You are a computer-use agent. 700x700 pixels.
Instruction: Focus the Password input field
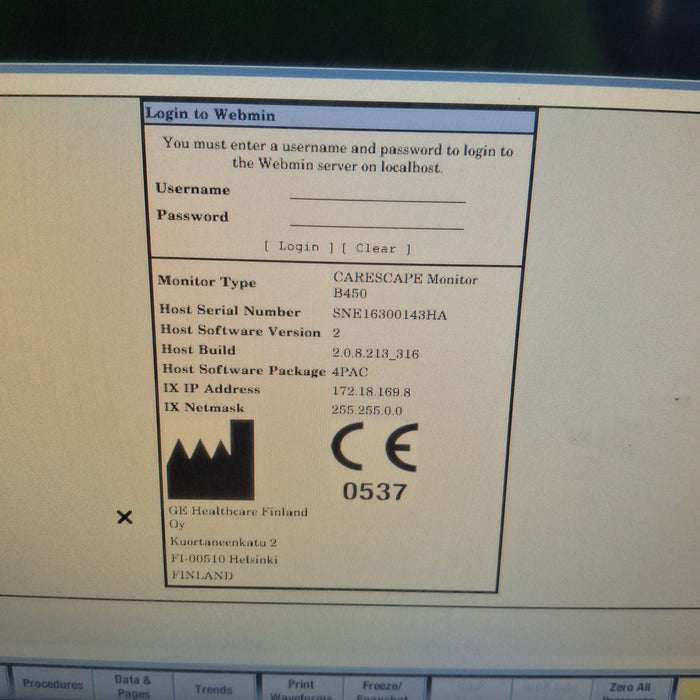tap(377, 219)
